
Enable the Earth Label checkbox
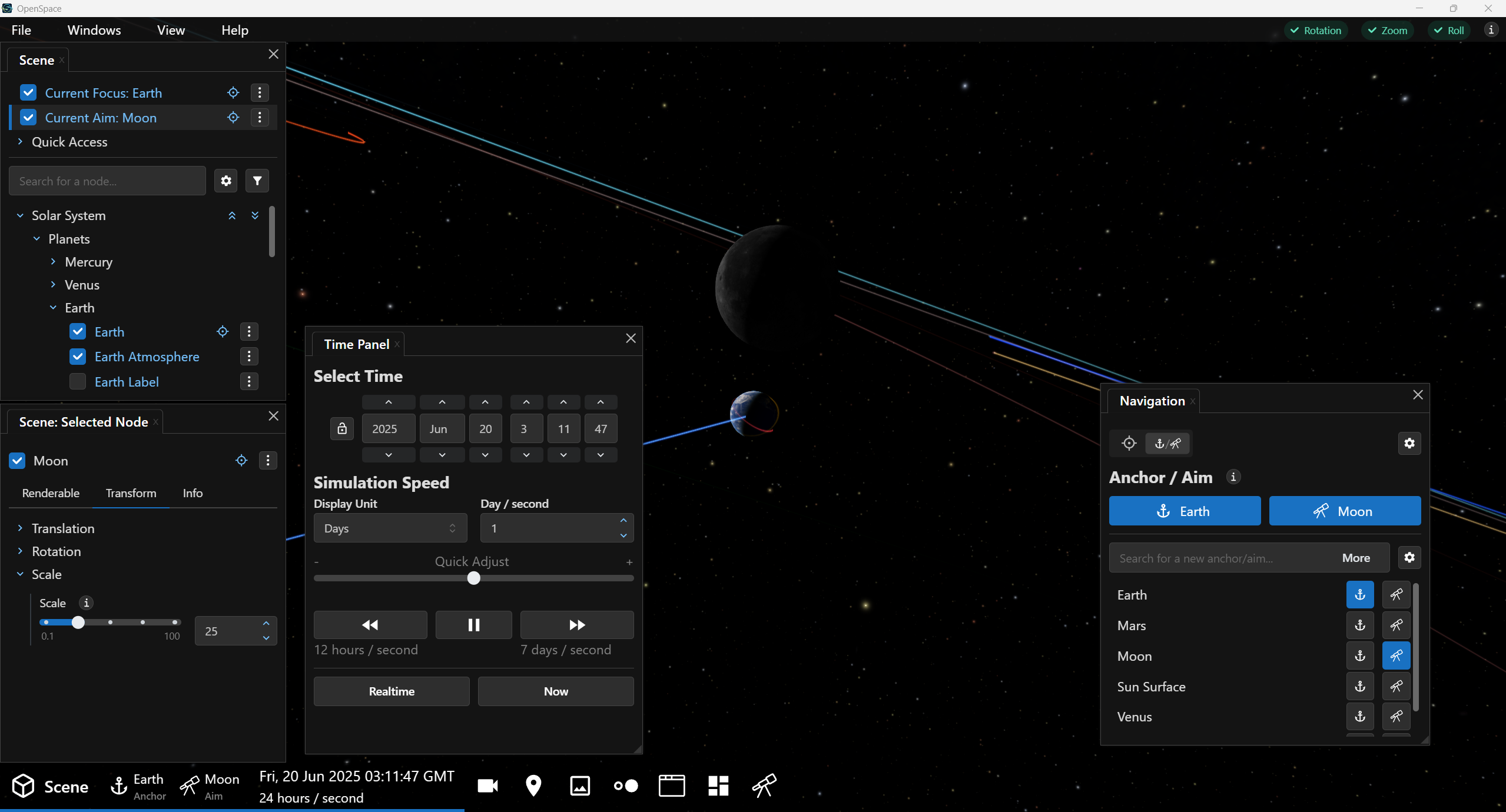click(x=78, y=382)
